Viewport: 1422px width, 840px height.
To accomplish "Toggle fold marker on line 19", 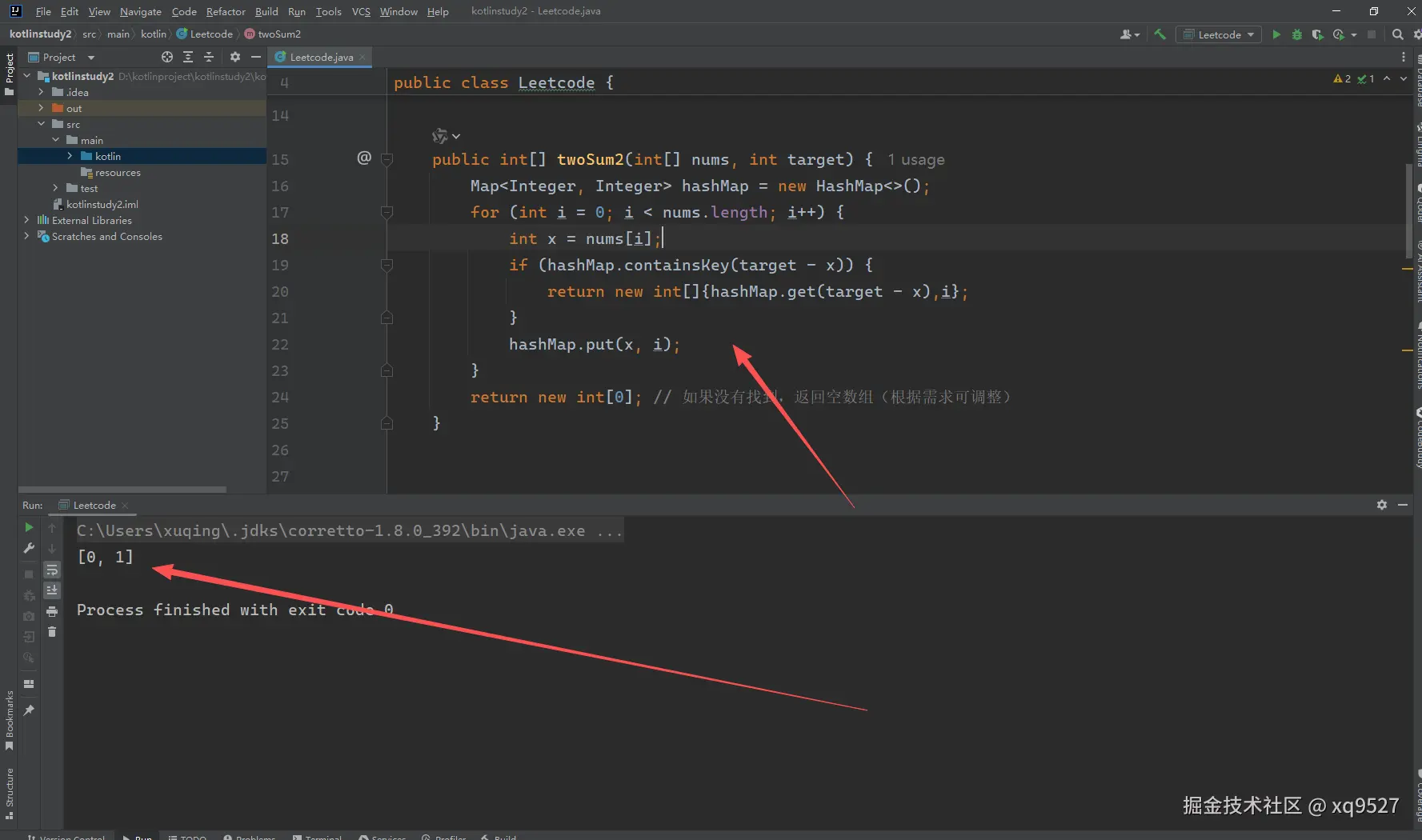I will (x=387, y=265).
